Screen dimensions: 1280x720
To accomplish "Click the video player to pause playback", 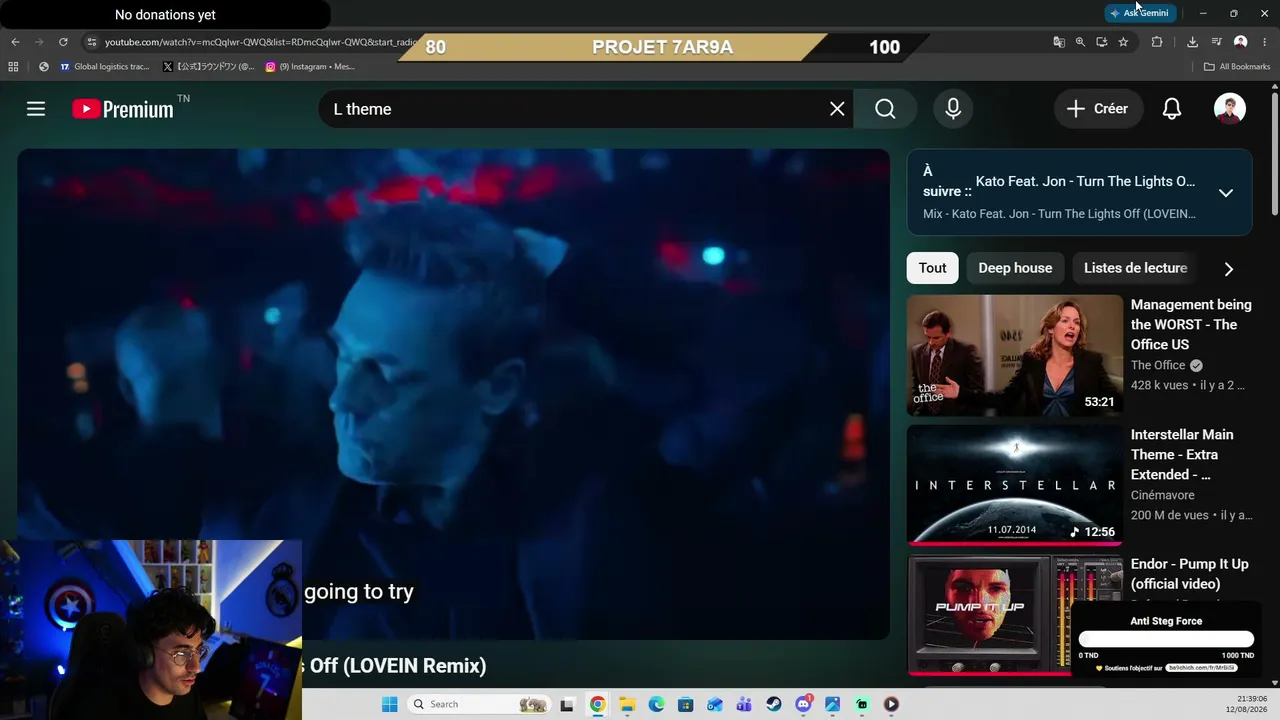I will [453, 394].
